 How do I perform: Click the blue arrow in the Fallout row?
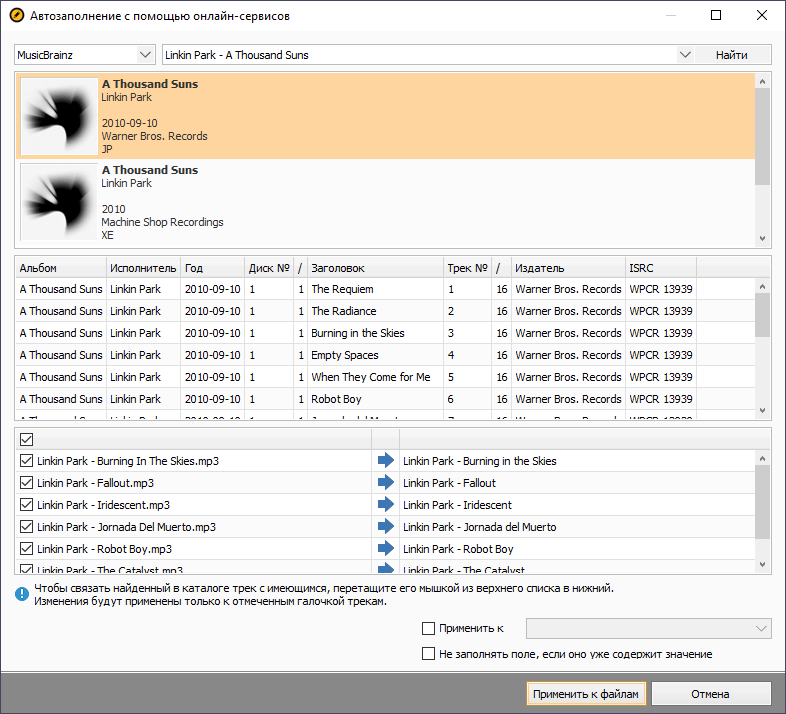tap(385, 482)
